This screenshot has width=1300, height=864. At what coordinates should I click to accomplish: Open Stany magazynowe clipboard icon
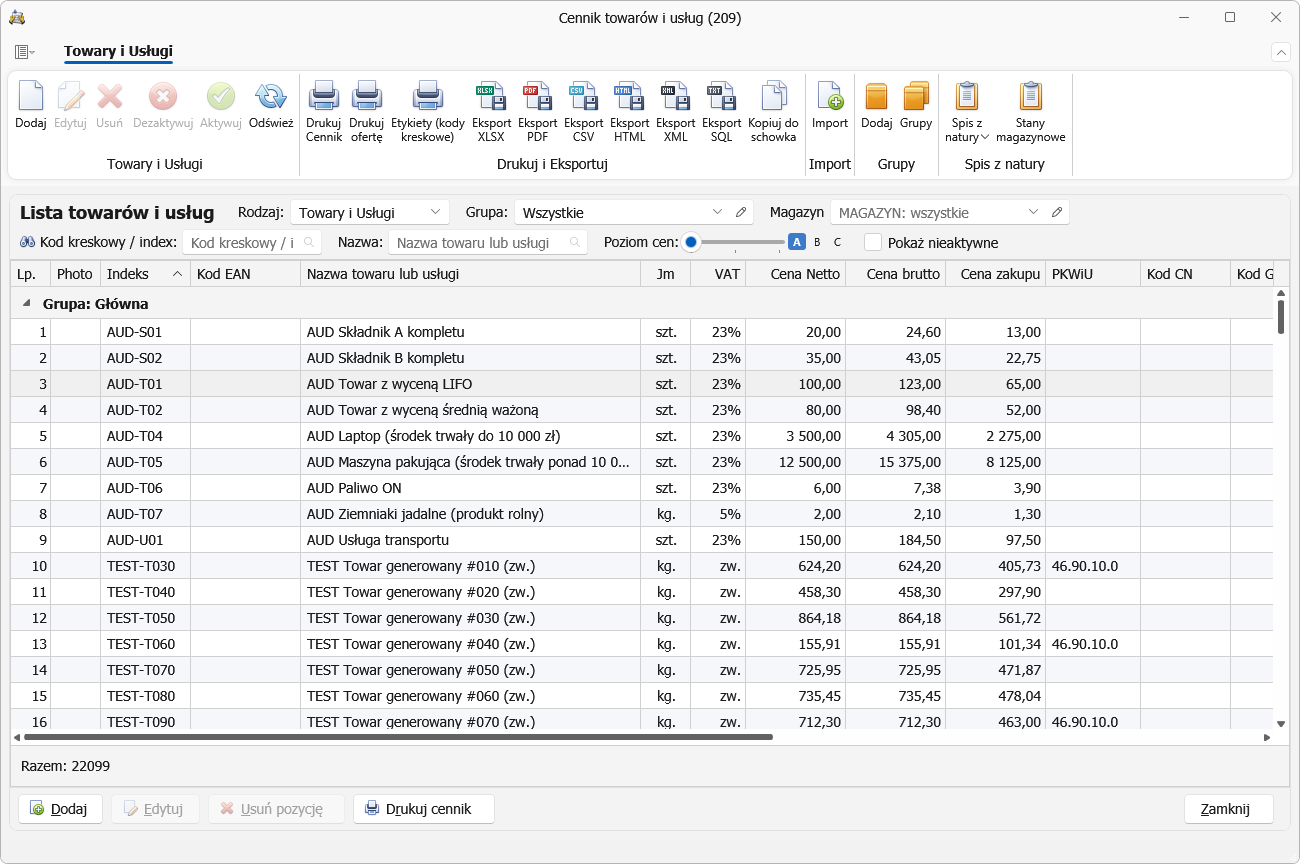[x=1031, y=97]
